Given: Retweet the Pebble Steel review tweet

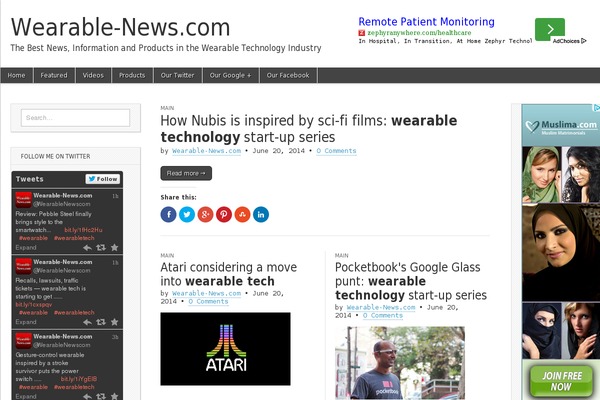Looking at the screenshot, I should tap(101, 248).
